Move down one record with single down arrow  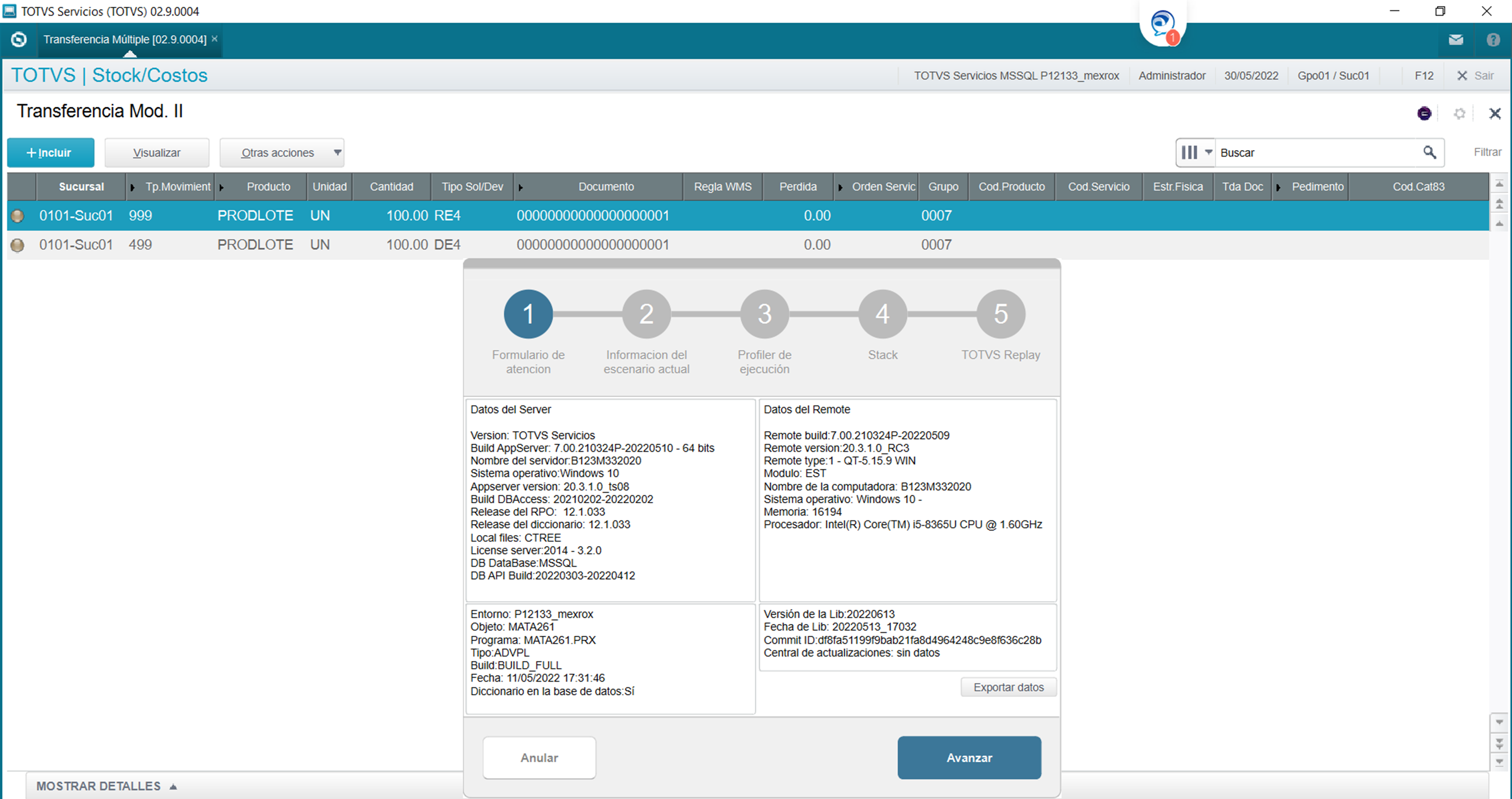[x=1500, y=722]
